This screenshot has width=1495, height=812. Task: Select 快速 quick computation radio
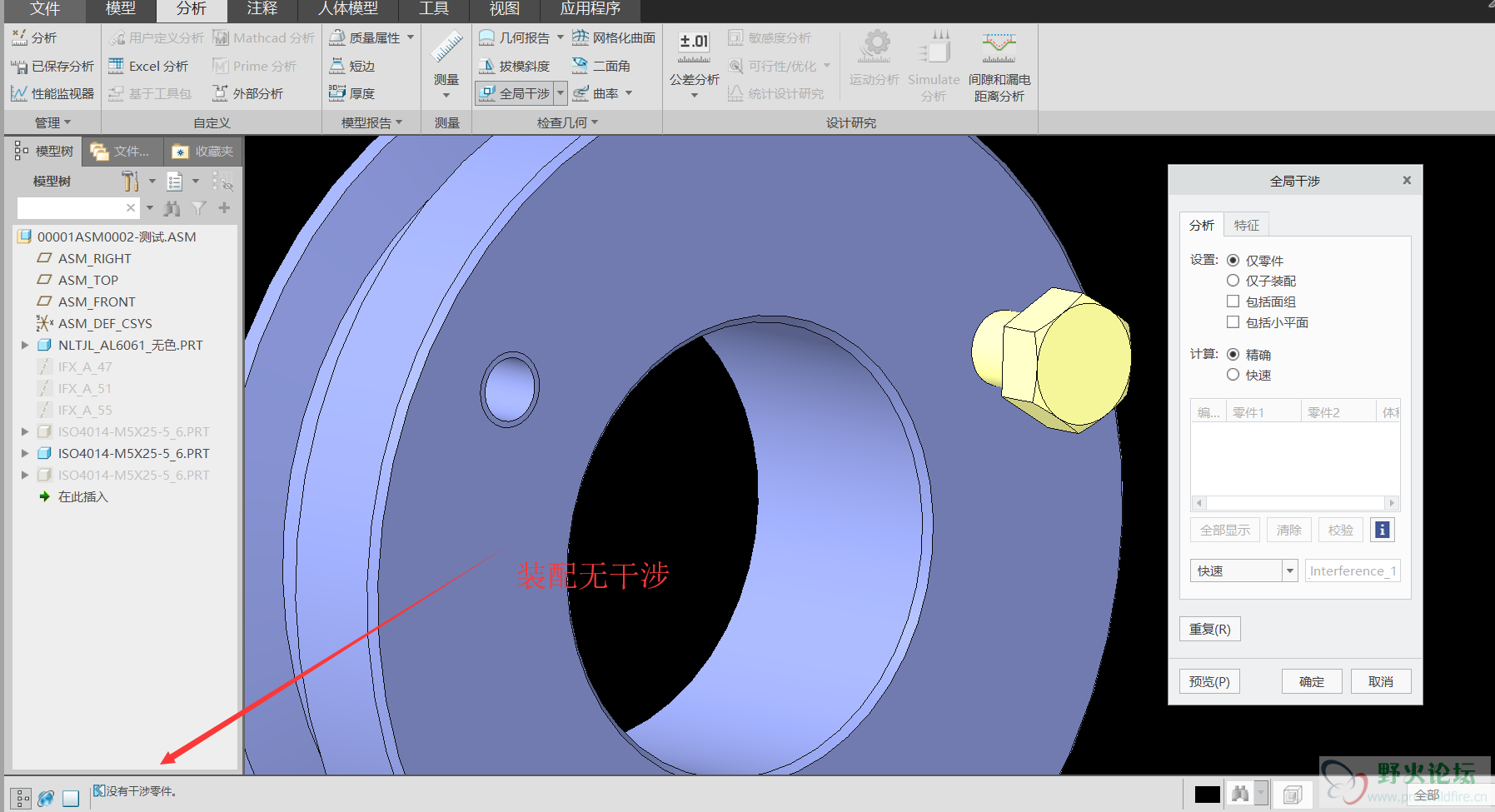click(1233, 375)
